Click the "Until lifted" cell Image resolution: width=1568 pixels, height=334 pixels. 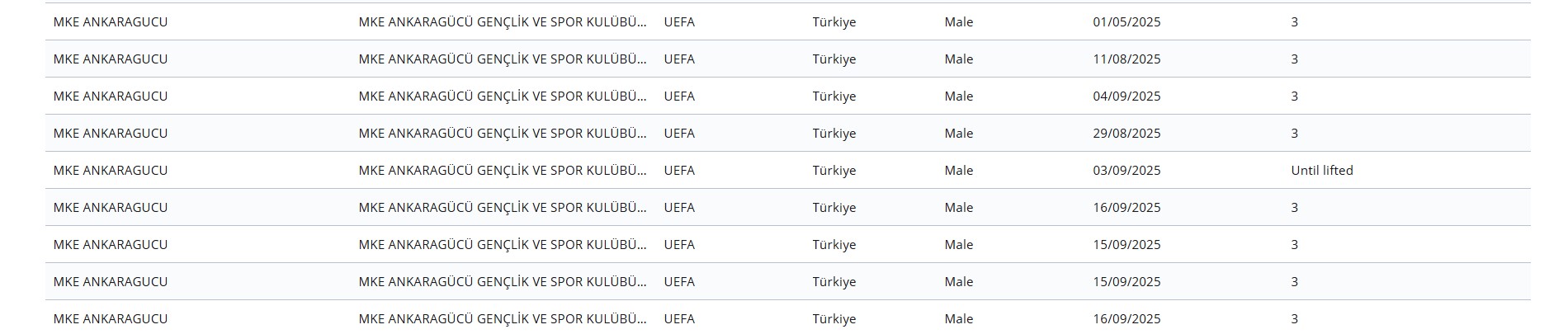tap(1322, 171)
